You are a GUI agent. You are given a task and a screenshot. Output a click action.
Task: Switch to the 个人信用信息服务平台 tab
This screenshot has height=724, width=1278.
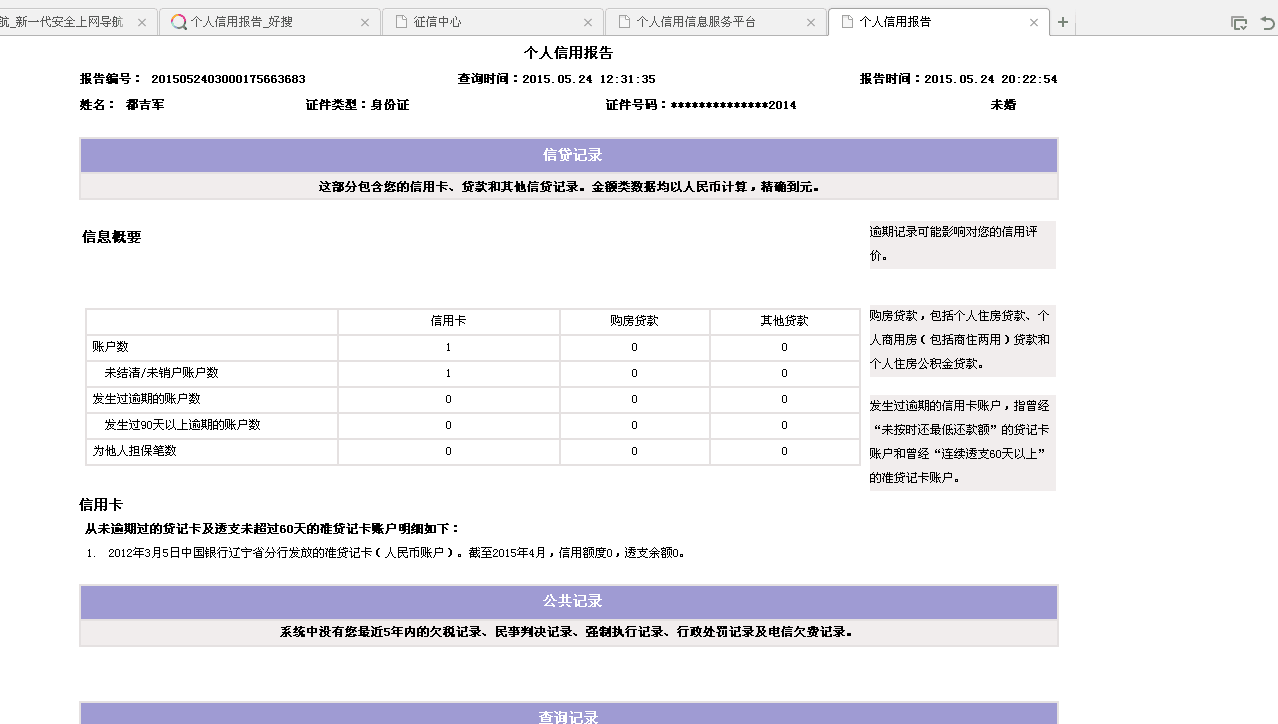click(696, 22)
